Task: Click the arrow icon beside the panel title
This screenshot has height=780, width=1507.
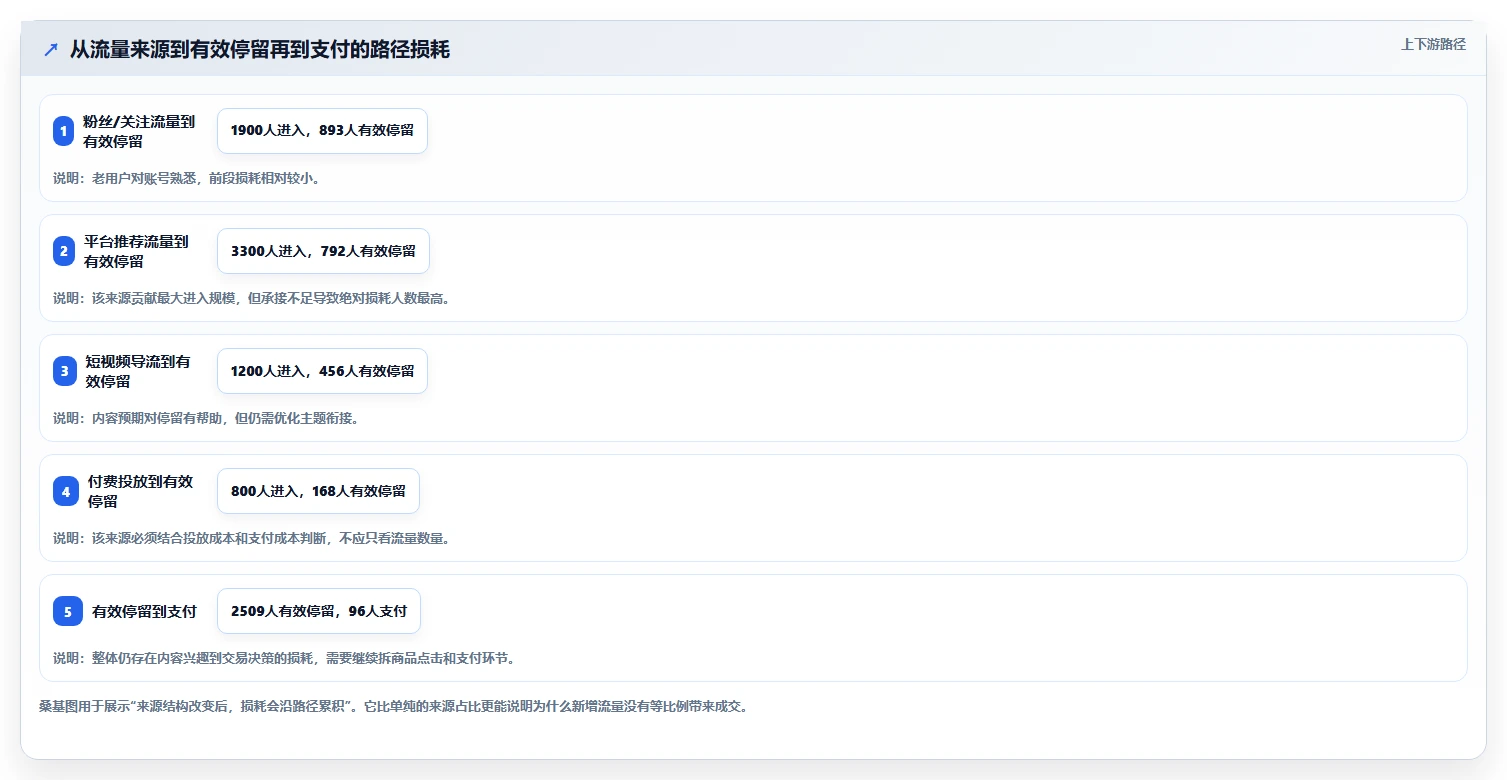Action: [51, 49]
